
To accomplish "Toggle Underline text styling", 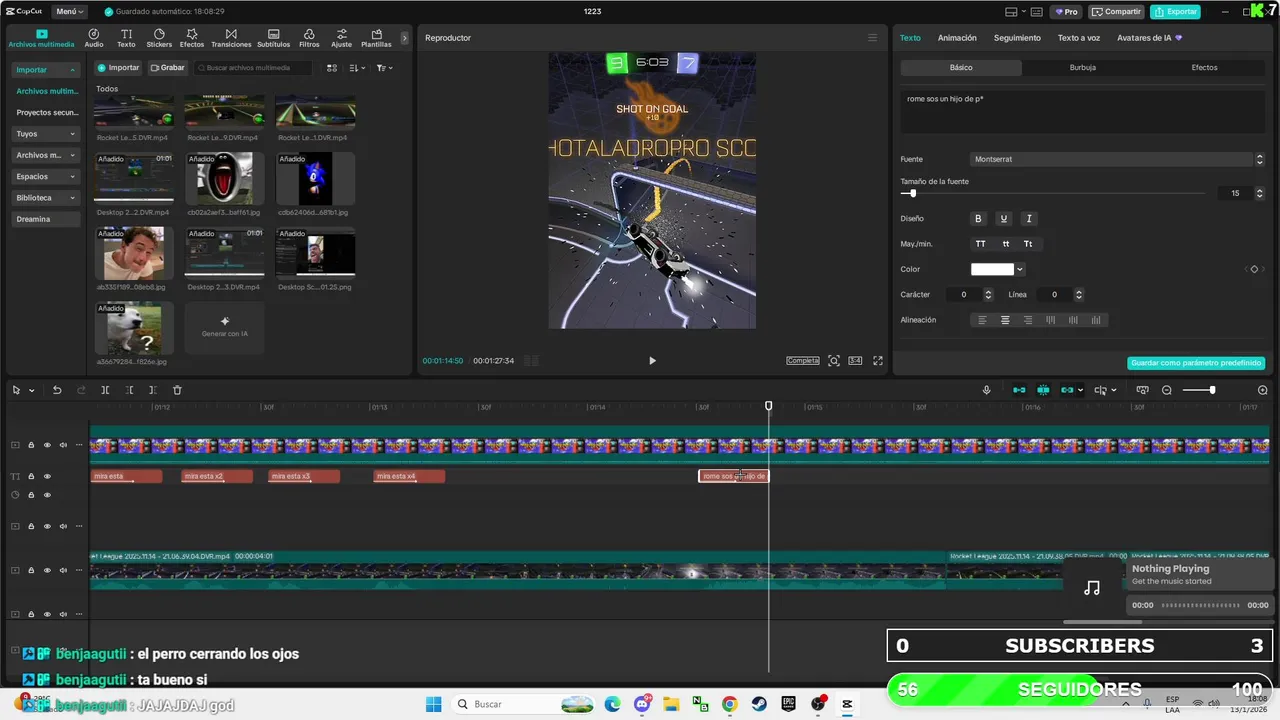I will point(1004,219).
